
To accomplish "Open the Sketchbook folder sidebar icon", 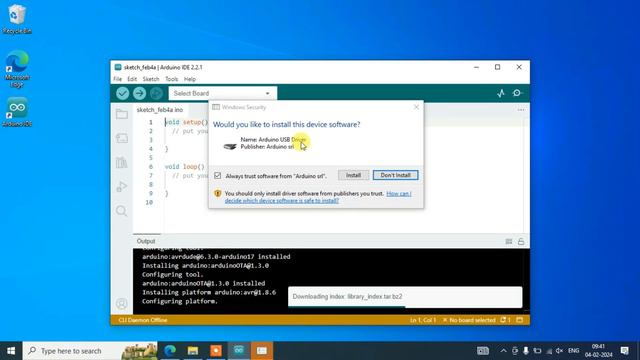I will pyautogui.click(x=122, y=114).
